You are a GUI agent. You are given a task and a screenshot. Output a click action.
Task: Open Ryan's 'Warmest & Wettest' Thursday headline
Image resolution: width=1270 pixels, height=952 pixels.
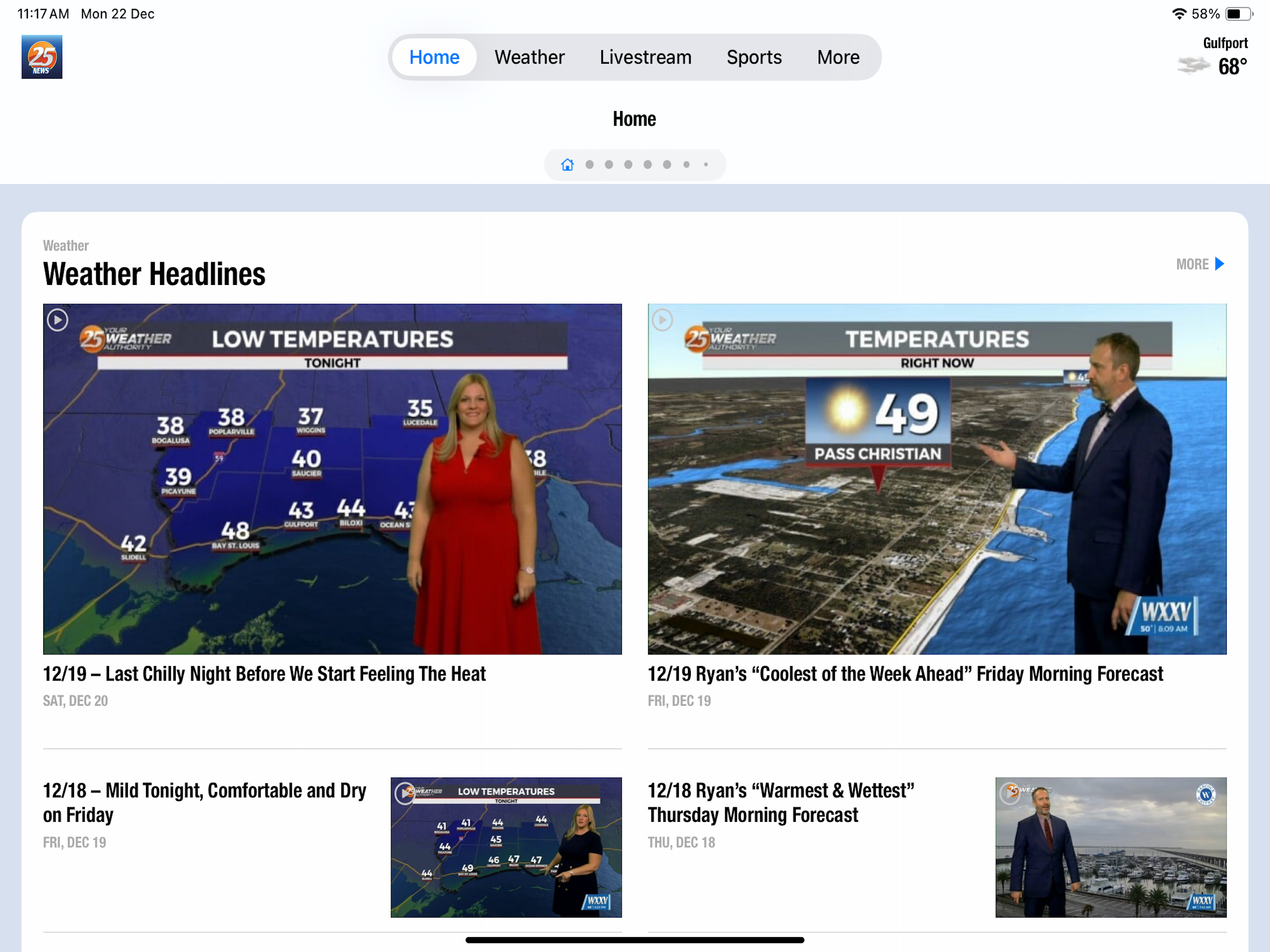click(x=781, y=803)
